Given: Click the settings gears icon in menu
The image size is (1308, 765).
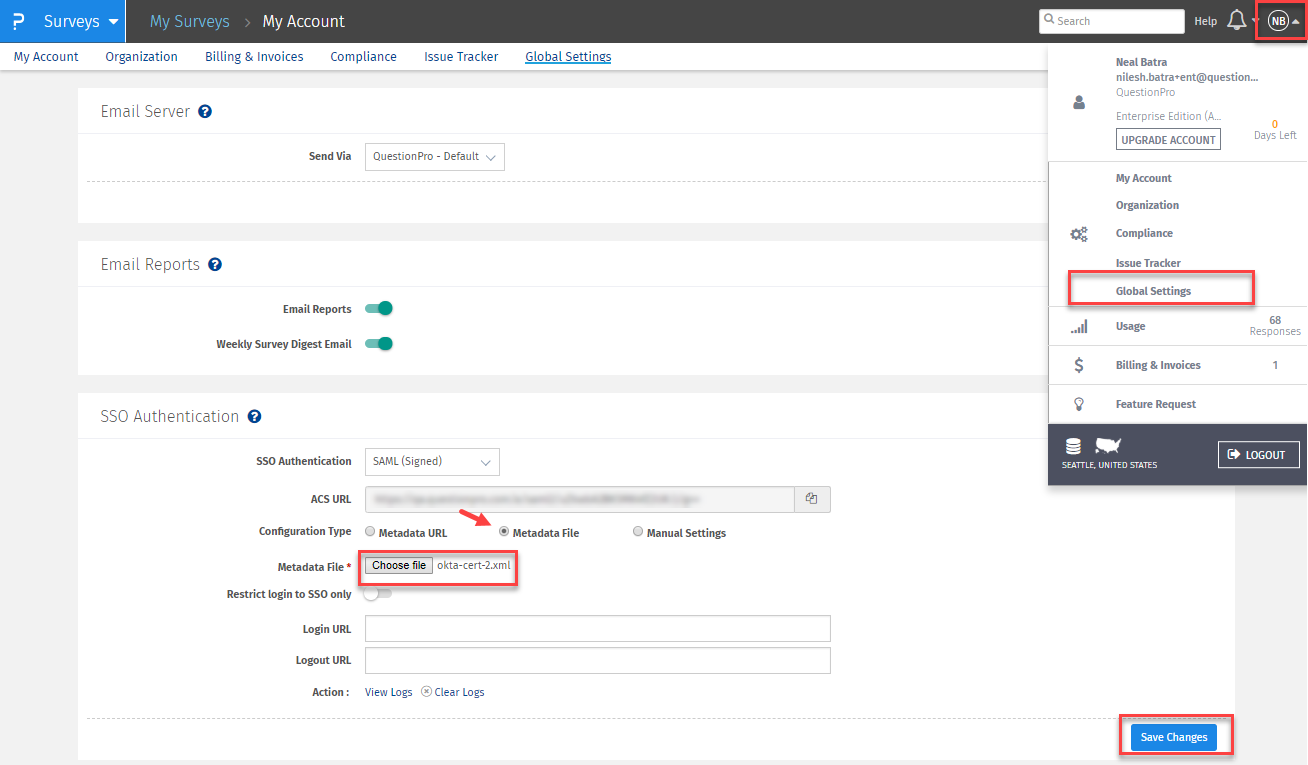Looking at the screenshot, I should tap(1078, 234).
